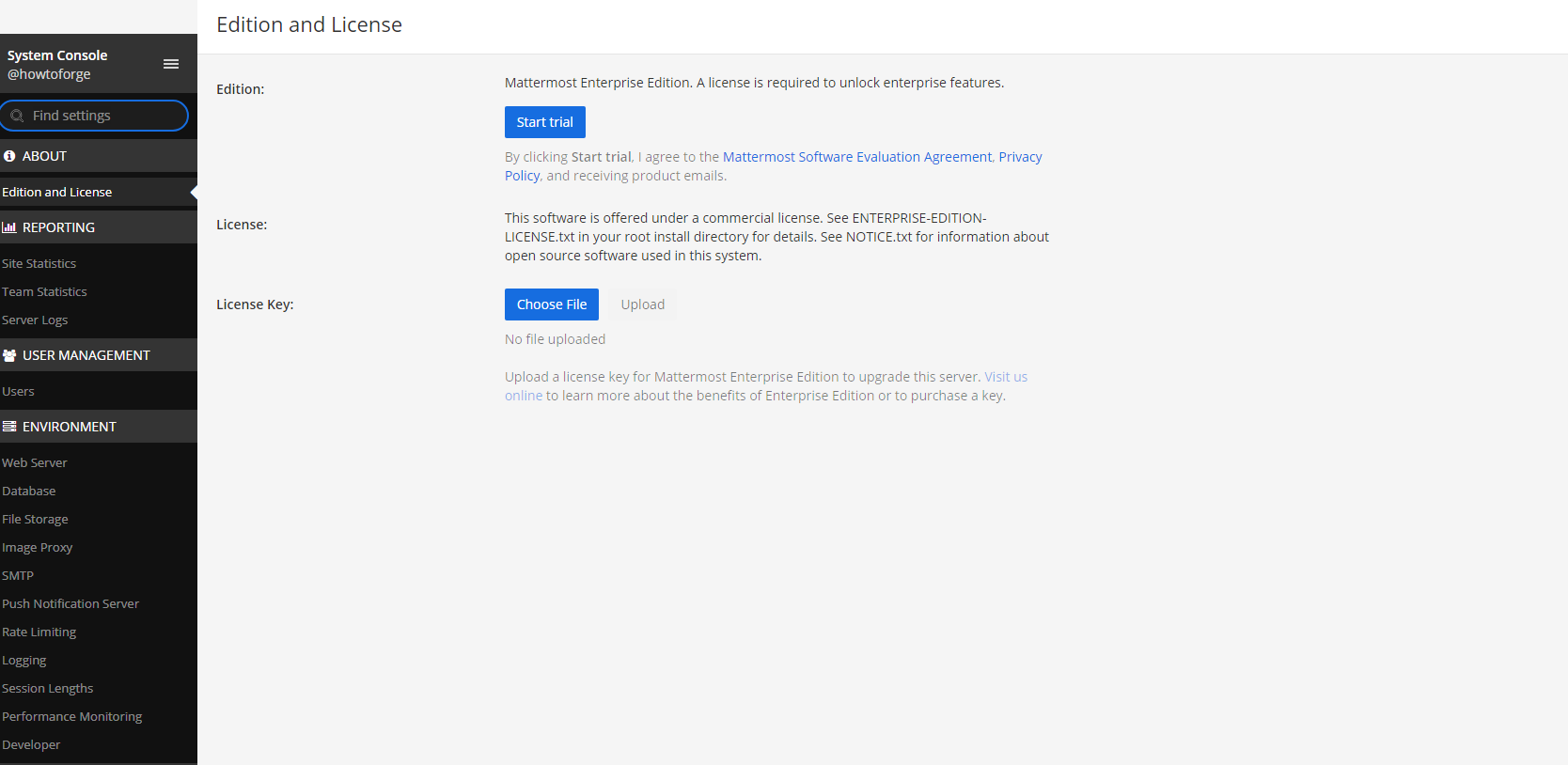
Task: Click the Environment server icon
Action: tap(9, 427)
